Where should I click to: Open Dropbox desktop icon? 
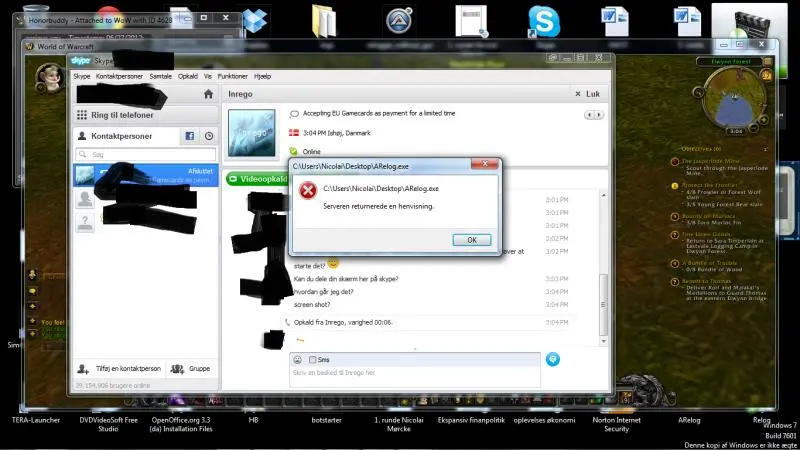[x=255, y=21]
